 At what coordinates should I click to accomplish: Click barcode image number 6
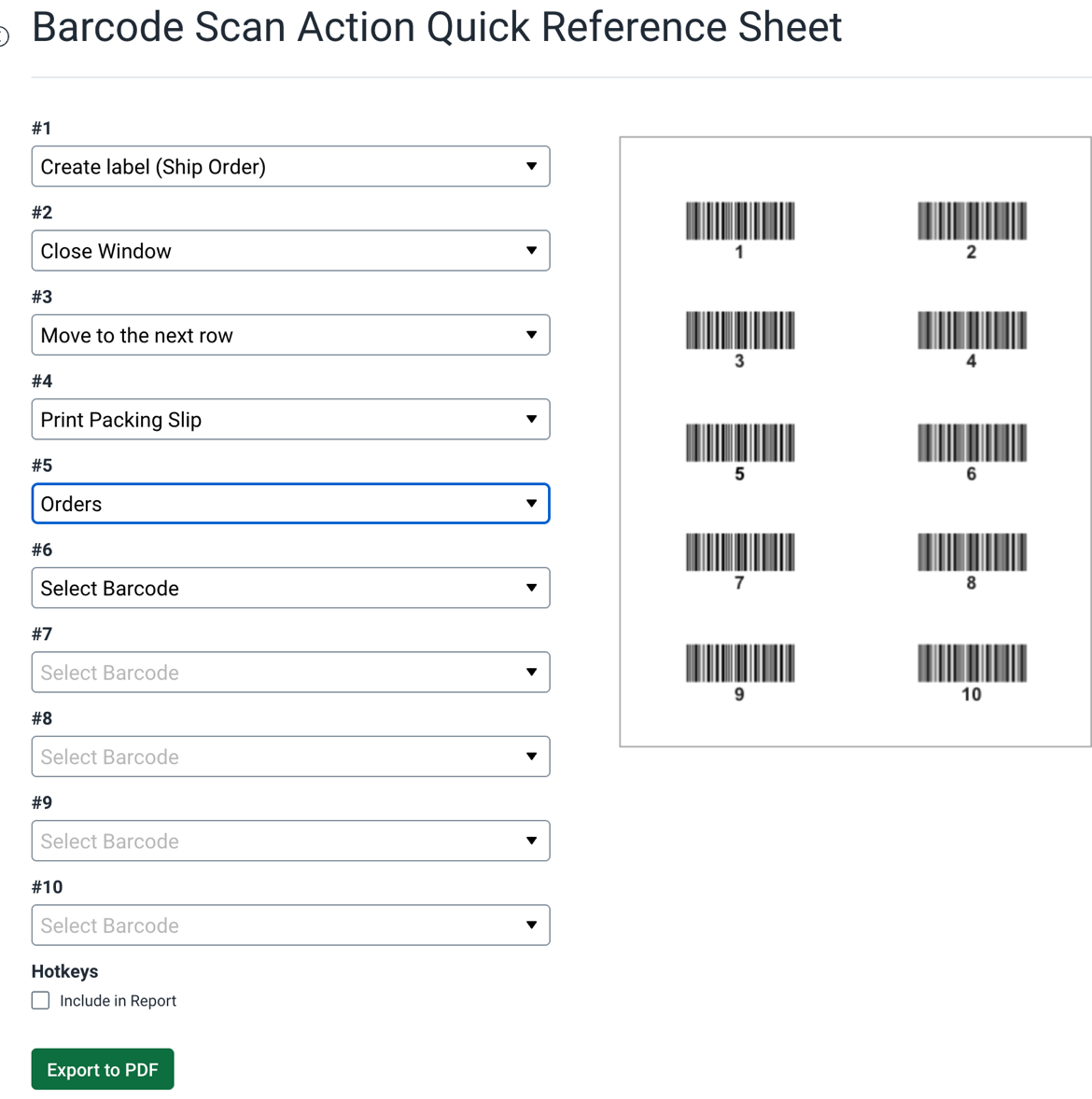(972, 442)
